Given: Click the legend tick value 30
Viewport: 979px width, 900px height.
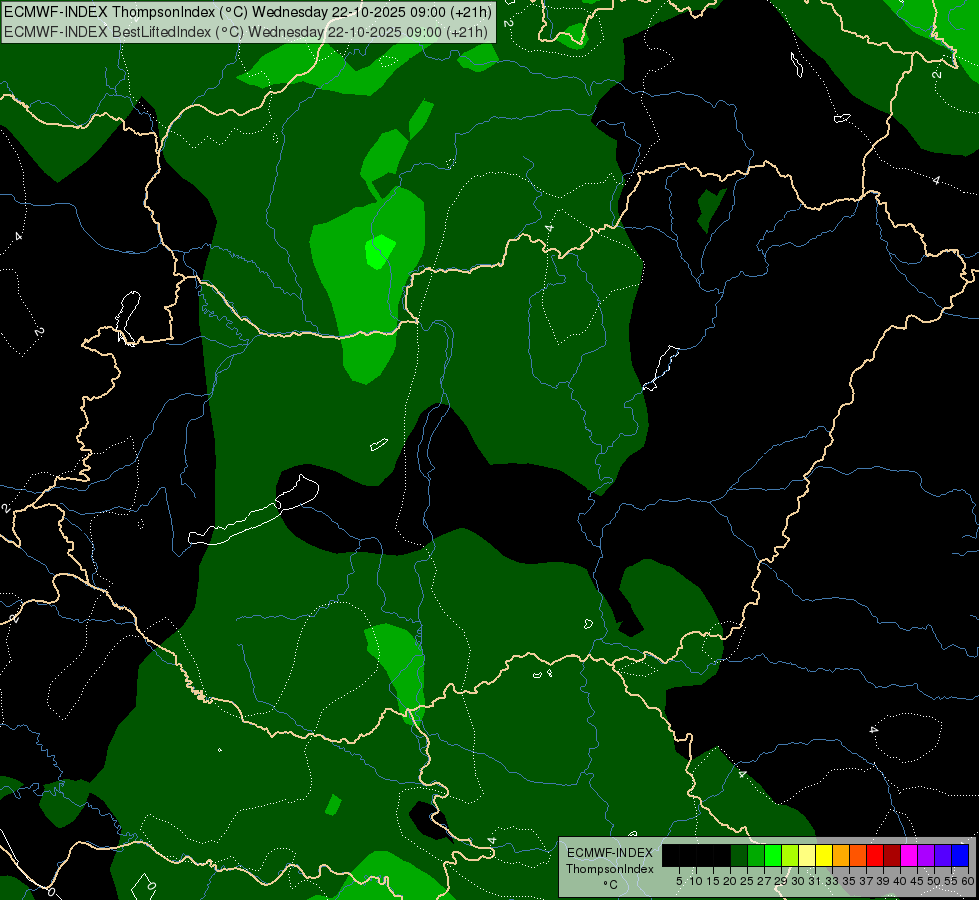Looking at the screenshot, I should pyautogui.click(x=798, y=881).
